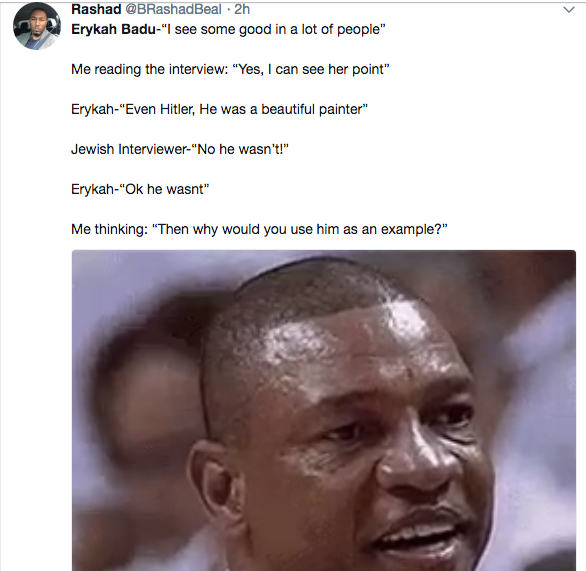Click the bold "Erykah Badu" text
Screen dimensions: 586x571
pos(114,29)
